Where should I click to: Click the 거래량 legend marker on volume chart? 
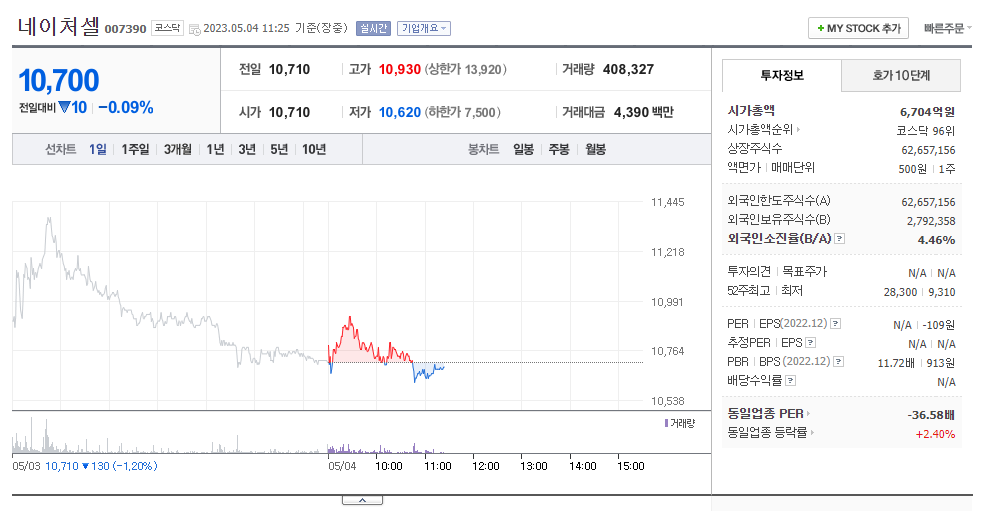[666, 423]
